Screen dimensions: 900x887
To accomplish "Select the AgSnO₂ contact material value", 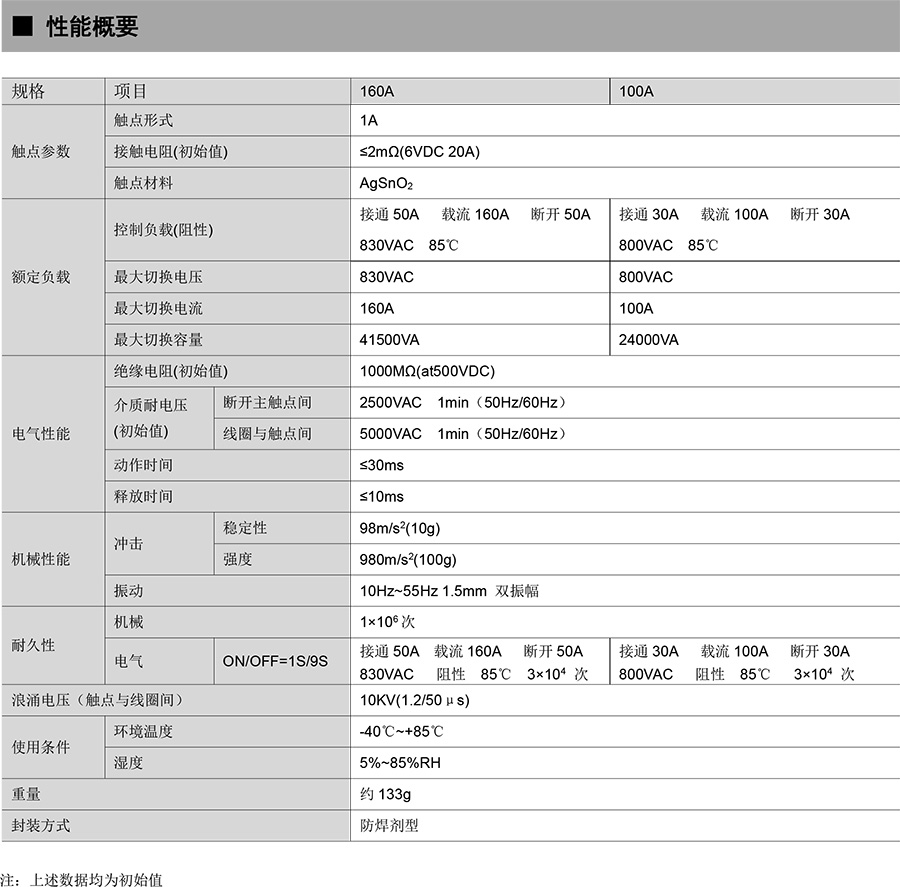I will (386, 184).
